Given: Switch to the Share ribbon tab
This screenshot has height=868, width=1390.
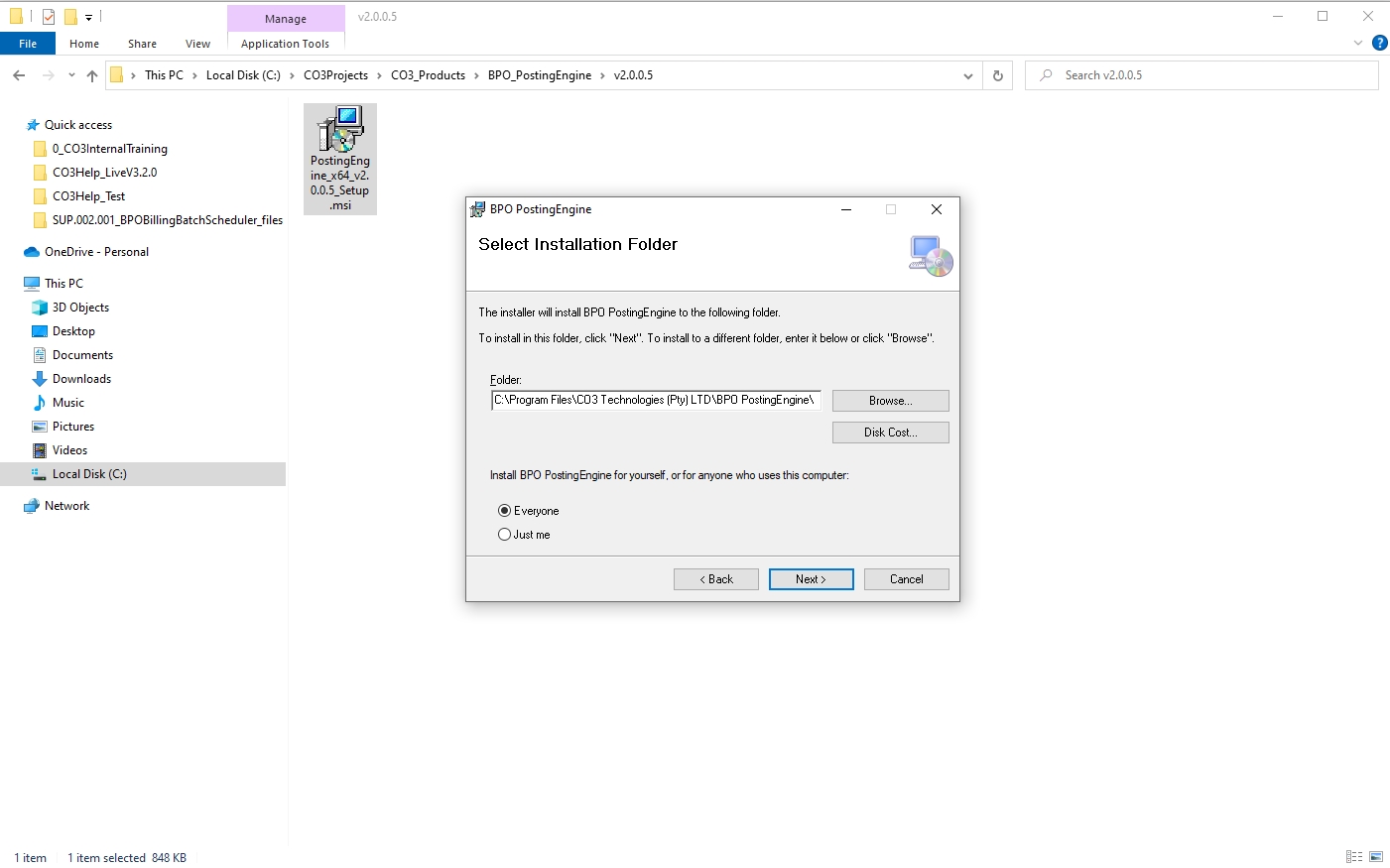Looking at the screenshot, I should pos(142,44).
